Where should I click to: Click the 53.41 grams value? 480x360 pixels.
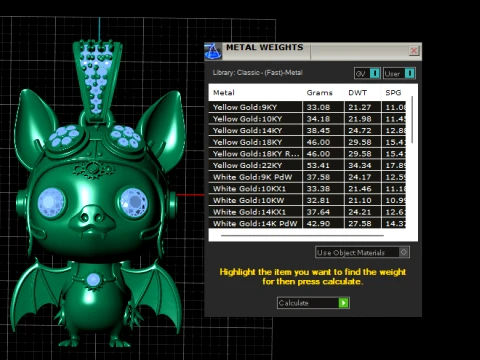(x=318, y=165)
